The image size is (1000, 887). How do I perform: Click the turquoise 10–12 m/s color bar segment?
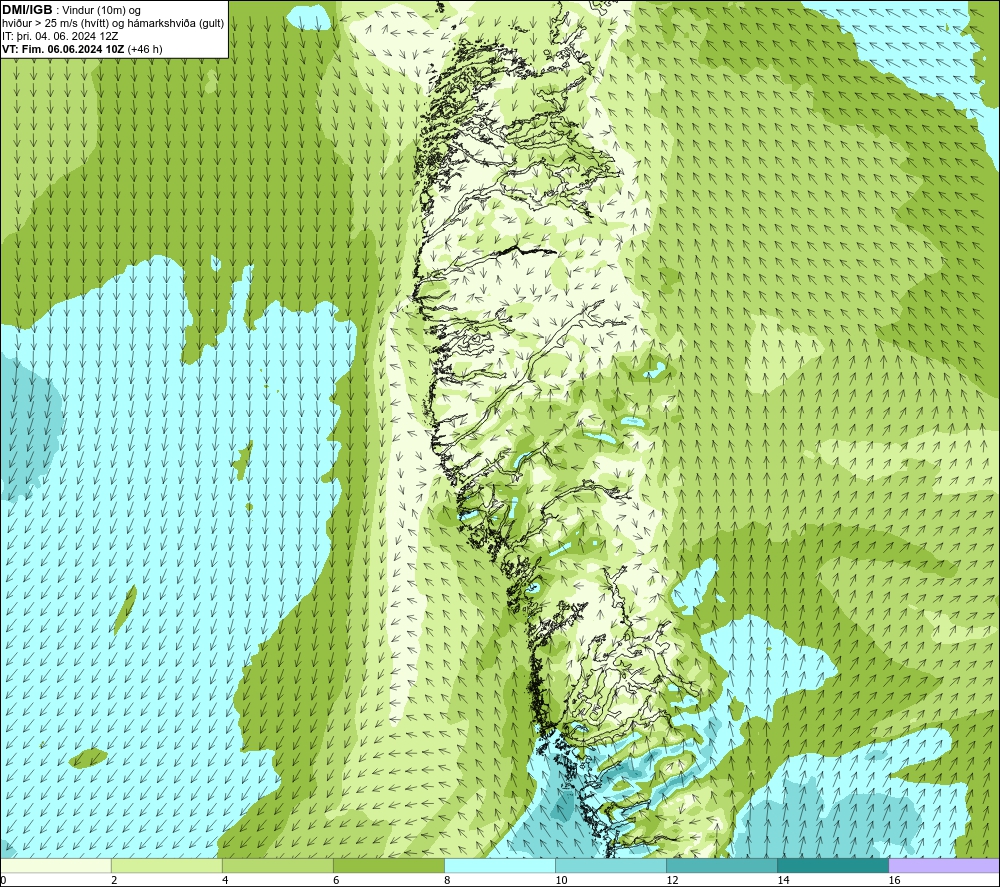tap(610, 866)
